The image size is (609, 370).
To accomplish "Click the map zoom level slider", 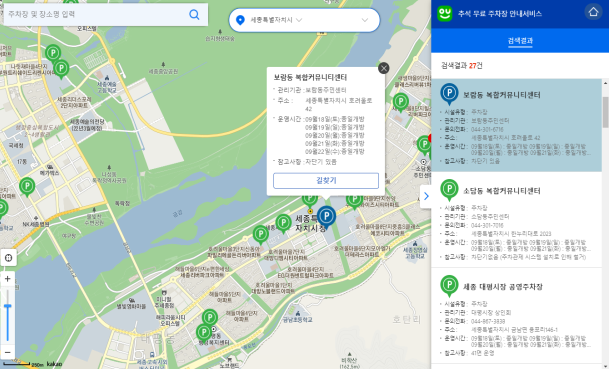I will click(8, 316).
